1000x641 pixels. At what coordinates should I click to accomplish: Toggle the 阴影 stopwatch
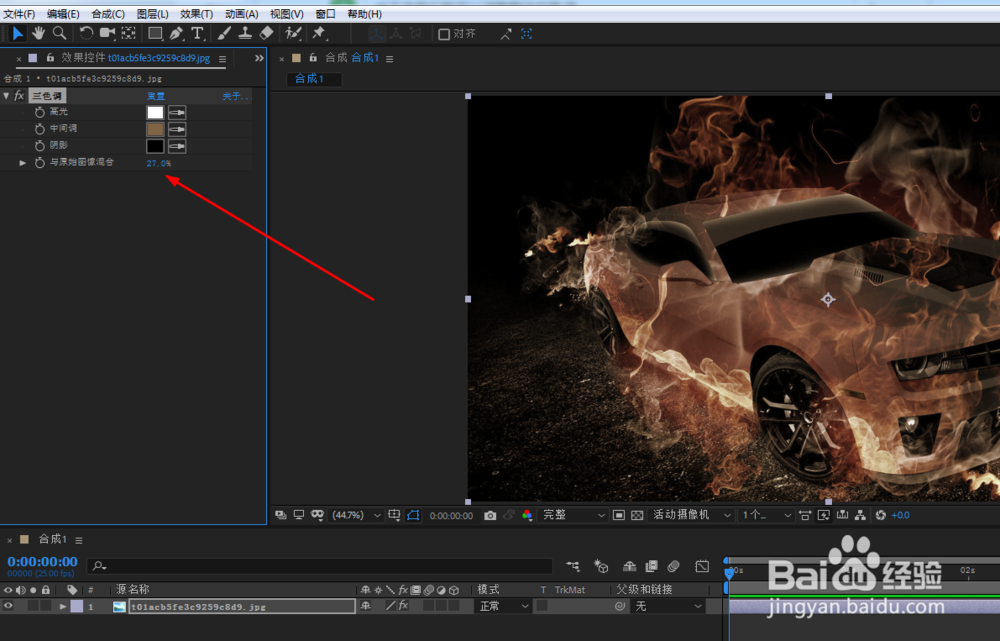point(40,146)
